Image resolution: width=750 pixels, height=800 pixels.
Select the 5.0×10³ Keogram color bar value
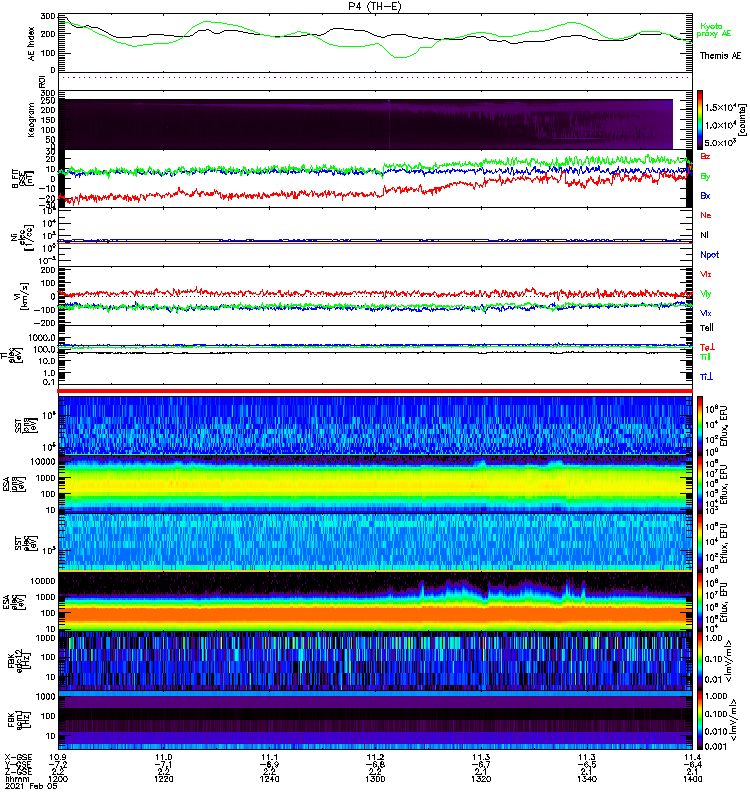click(x=720, y=143)
